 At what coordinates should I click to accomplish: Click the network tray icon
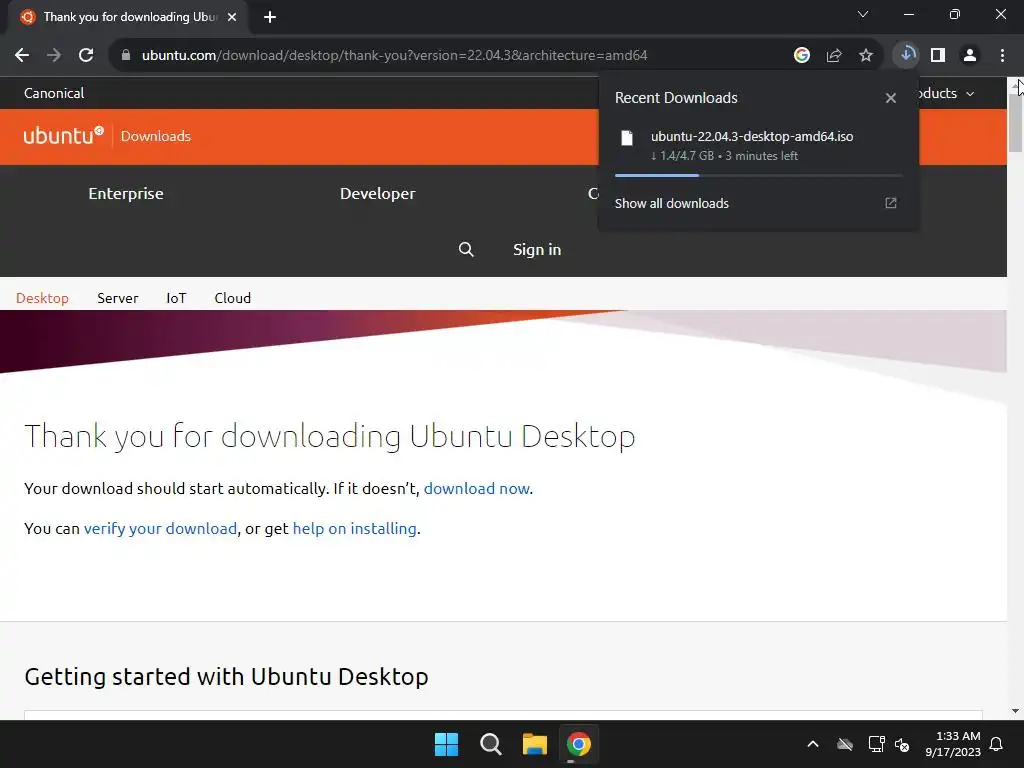click(876, 744)
